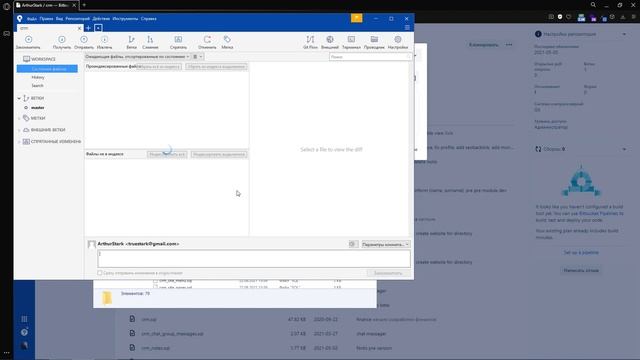Open the three-dots menu beside Clone

[509, 45]
